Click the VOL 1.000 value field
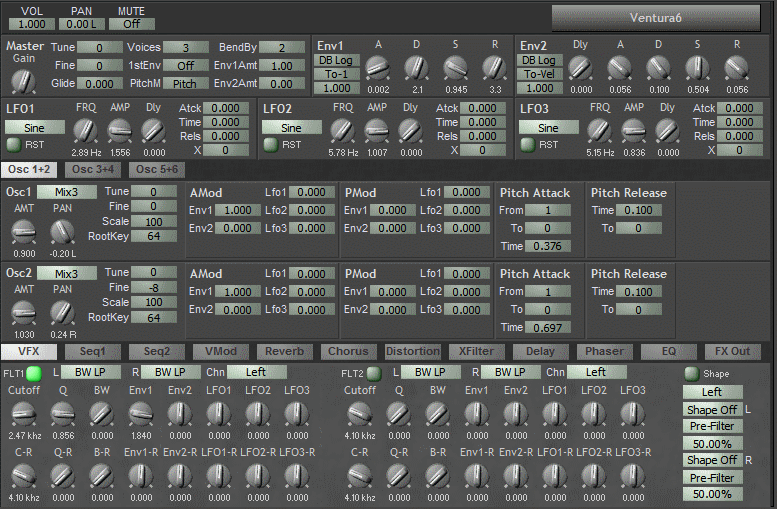This screenshot has width=777, height=509. point(32,24)
